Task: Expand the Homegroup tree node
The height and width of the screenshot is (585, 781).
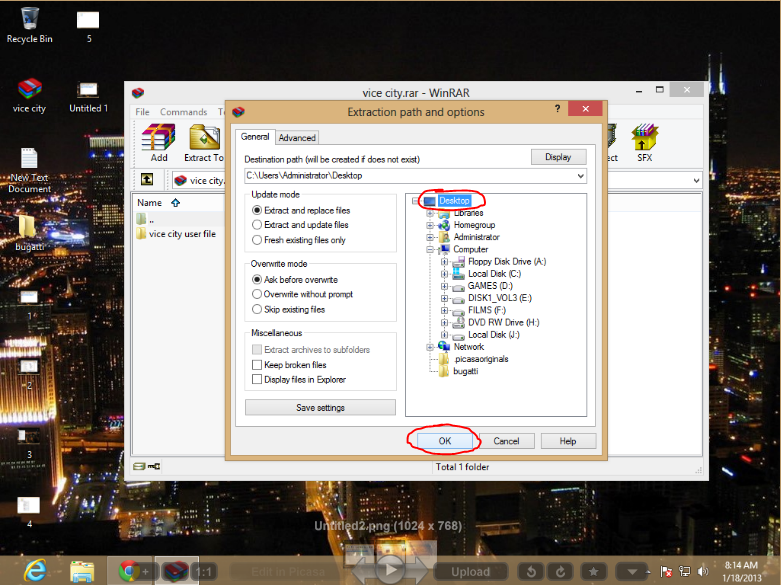Action: (x=429, y=225)
